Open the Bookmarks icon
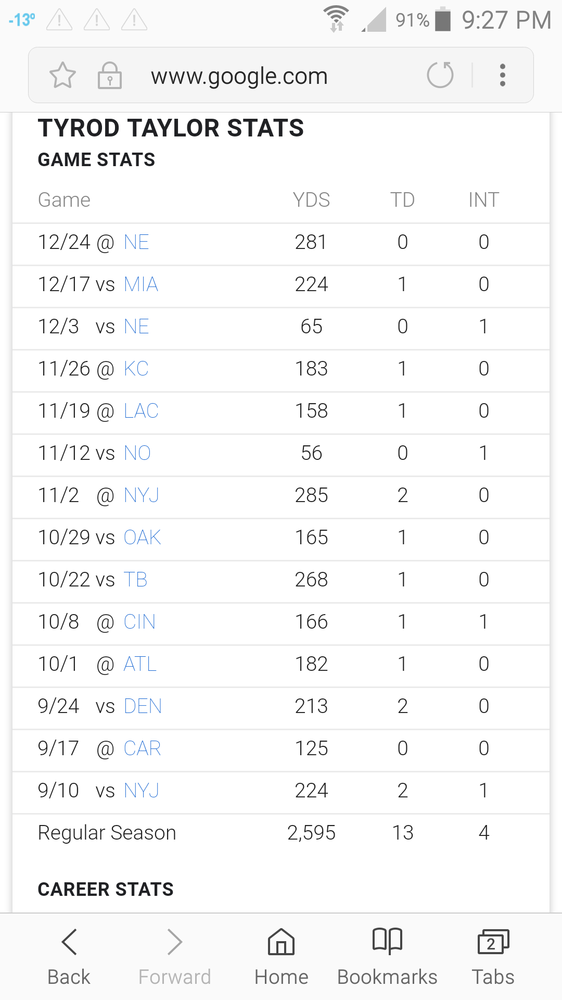The image size is (562, 1000). tap(387, 957)
